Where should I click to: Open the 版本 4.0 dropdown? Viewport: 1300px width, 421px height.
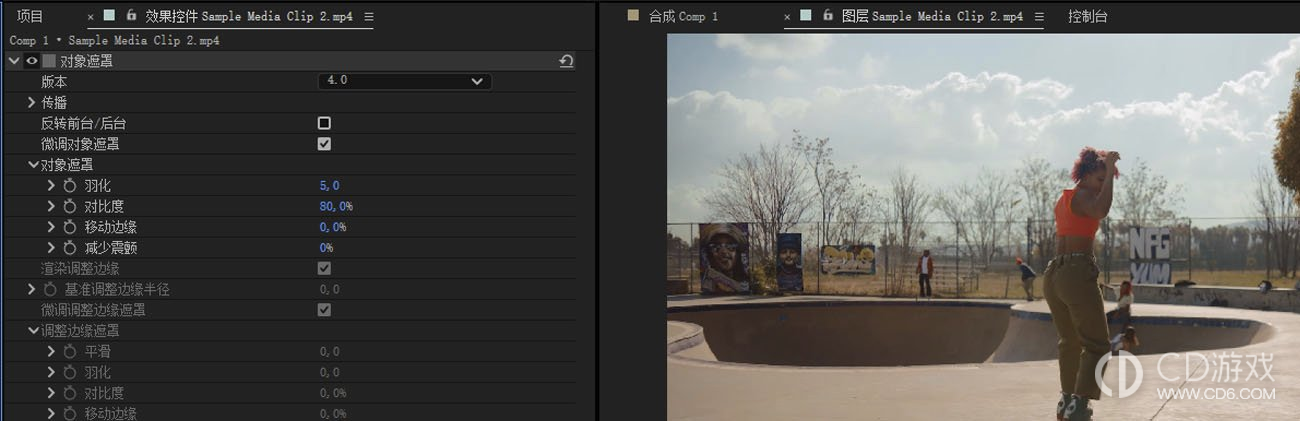405,81
